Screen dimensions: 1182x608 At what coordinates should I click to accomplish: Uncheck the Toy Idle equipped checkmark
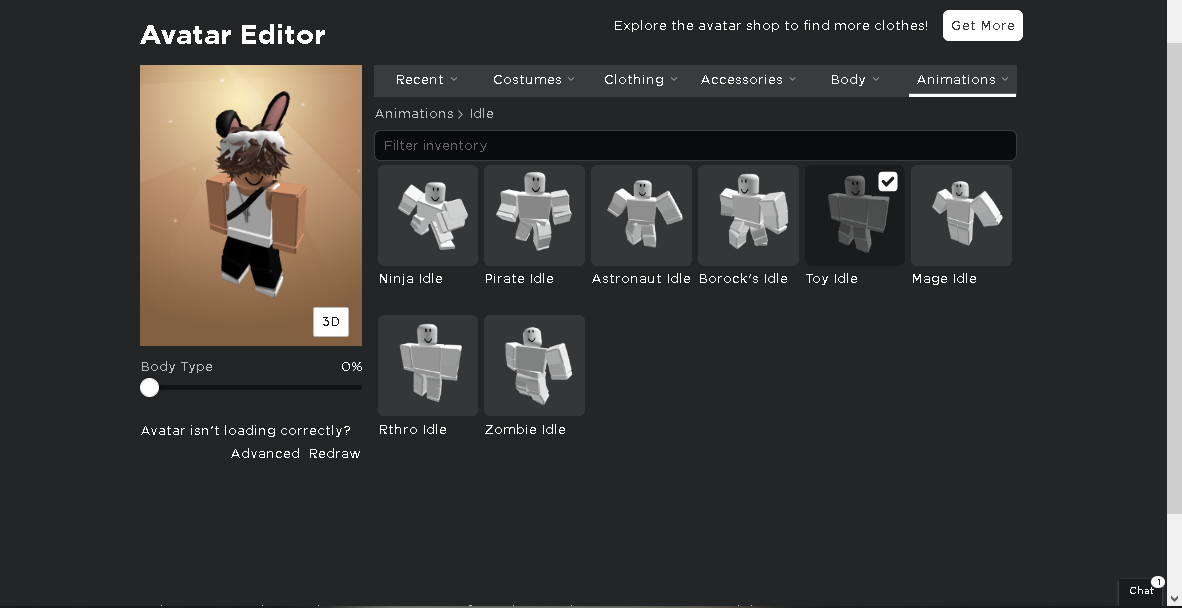(888, 182)
